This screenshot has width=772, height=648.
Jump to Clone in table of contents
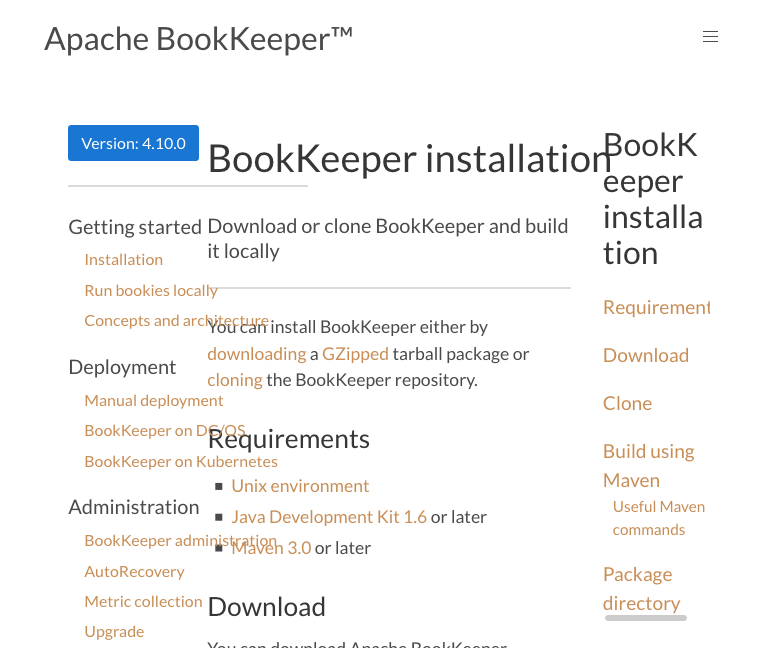point(627,403)
